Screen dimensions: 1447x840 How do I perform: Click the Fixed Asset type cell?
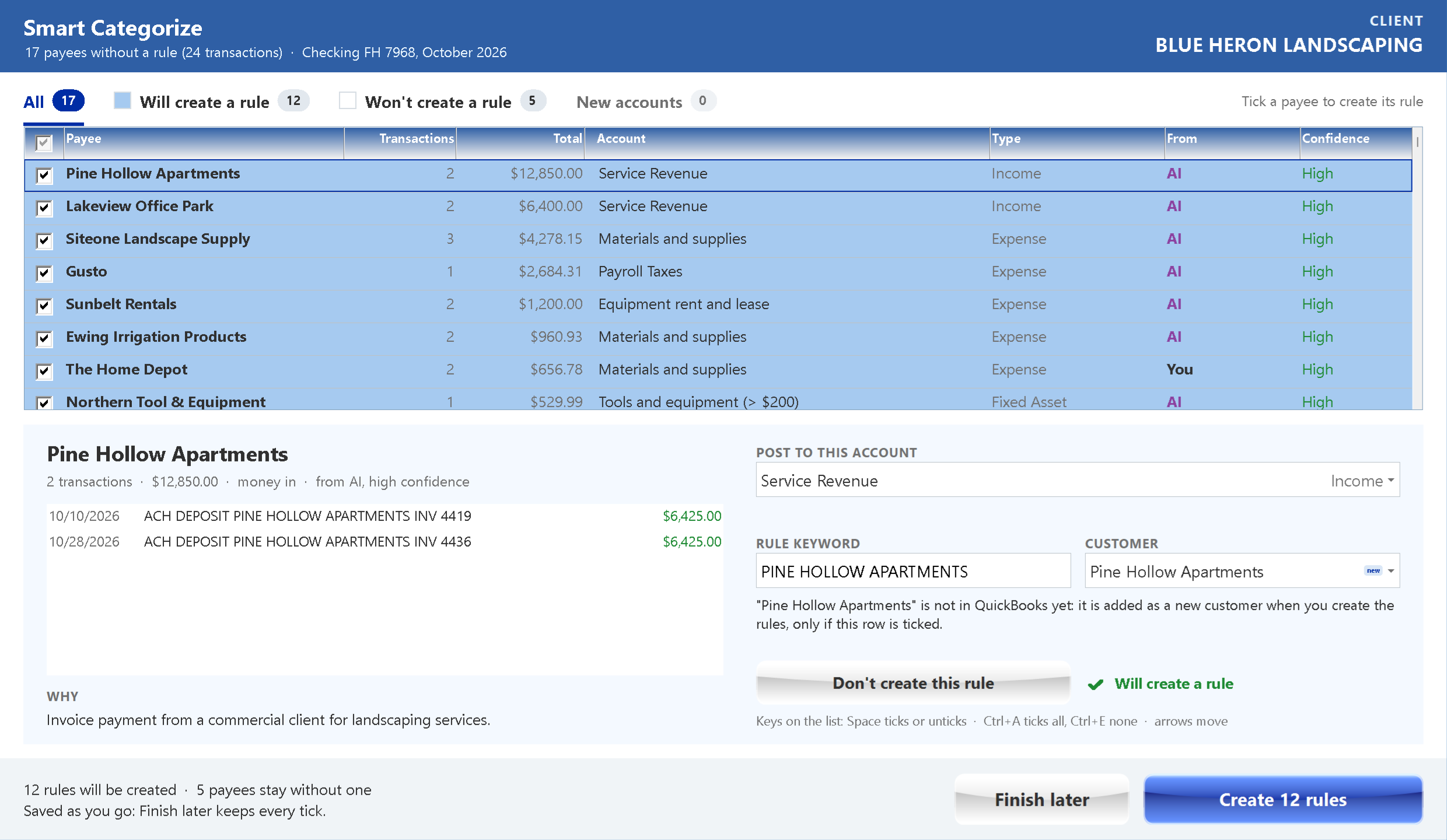[x=1029, y=402]
